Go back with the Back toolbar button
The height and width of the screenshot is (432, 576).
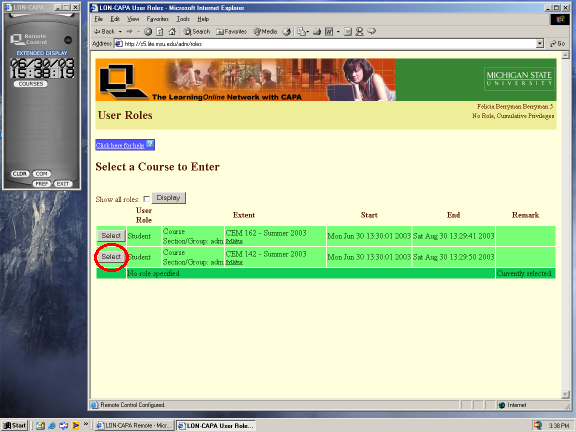tap(104, 32)
